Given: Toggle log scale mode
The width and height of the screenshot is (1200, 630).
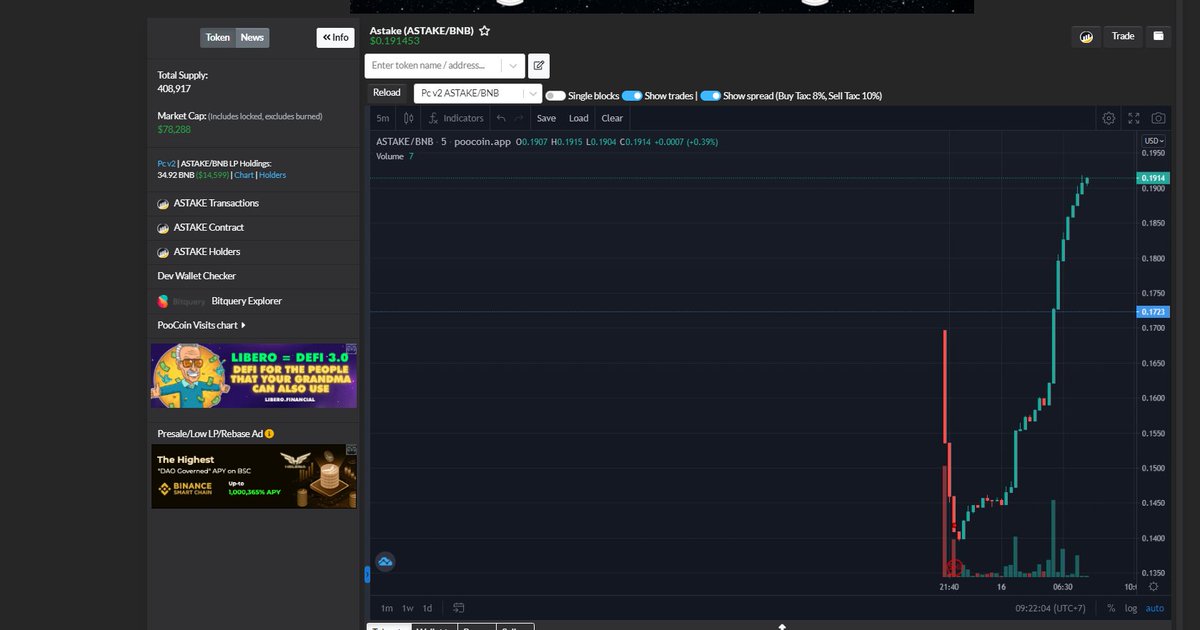Looking at the screenshot, I should 1131,608.
